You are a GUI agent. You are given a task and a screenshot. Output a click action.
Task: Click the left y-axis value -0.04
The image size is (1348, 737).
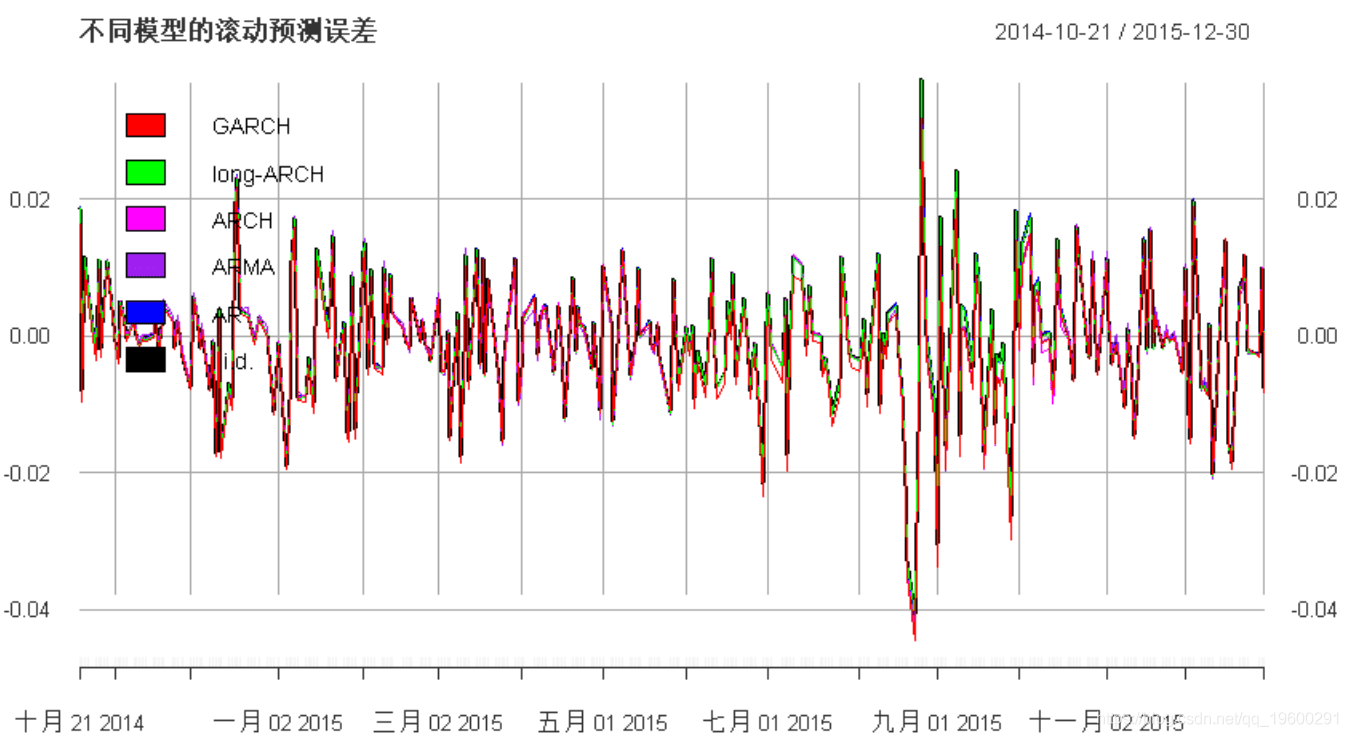pyautogui.click(x=27, y=609)
